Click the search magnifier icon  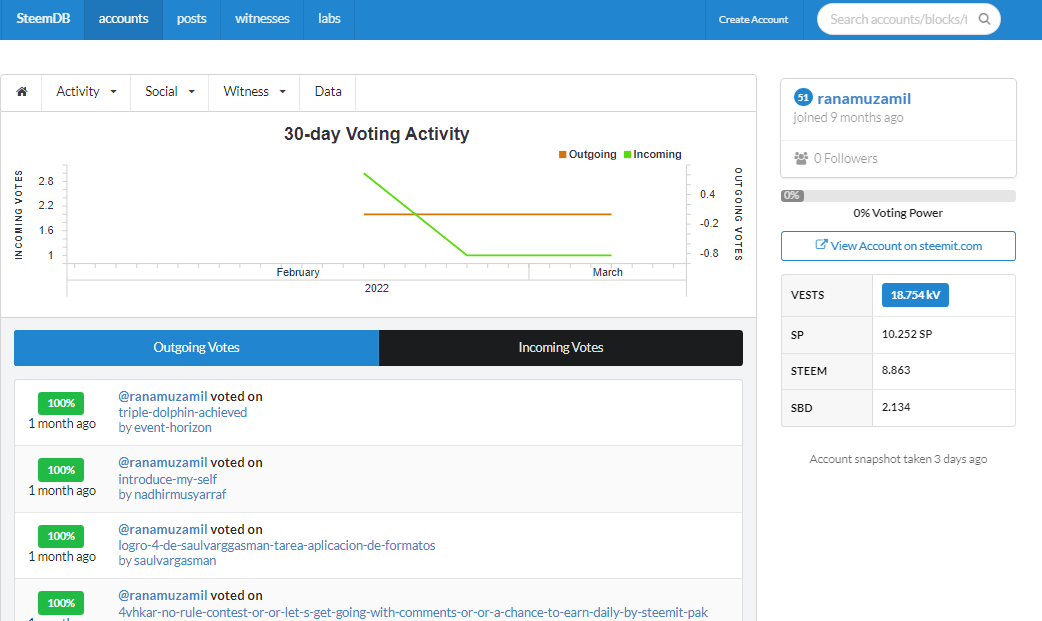click(984, 19)
